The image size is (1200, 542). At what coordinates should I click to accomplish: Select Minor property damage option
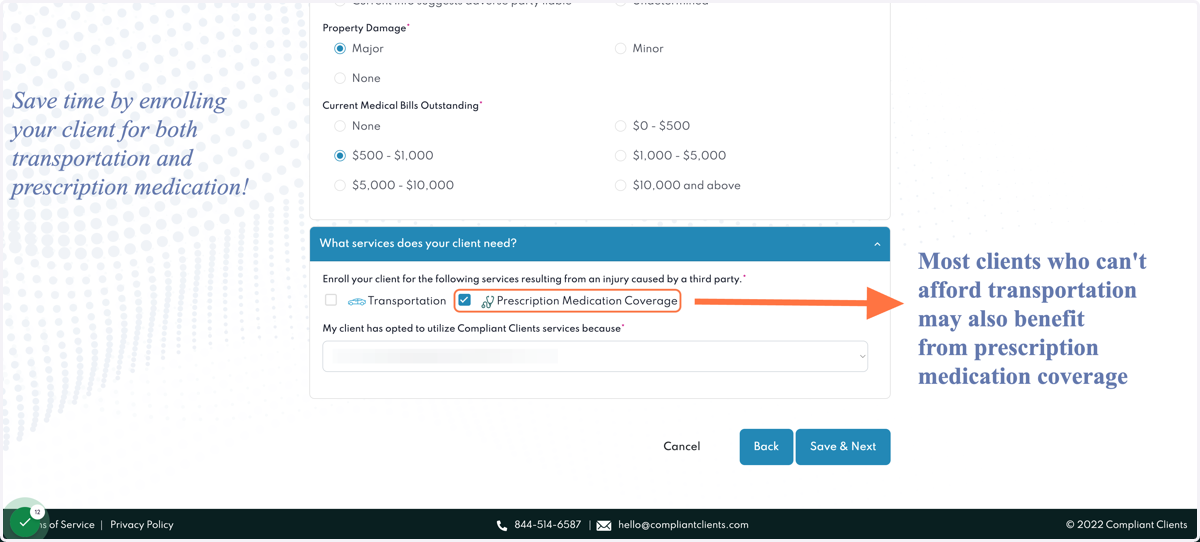pyautogui.click(x=620, y=48)
